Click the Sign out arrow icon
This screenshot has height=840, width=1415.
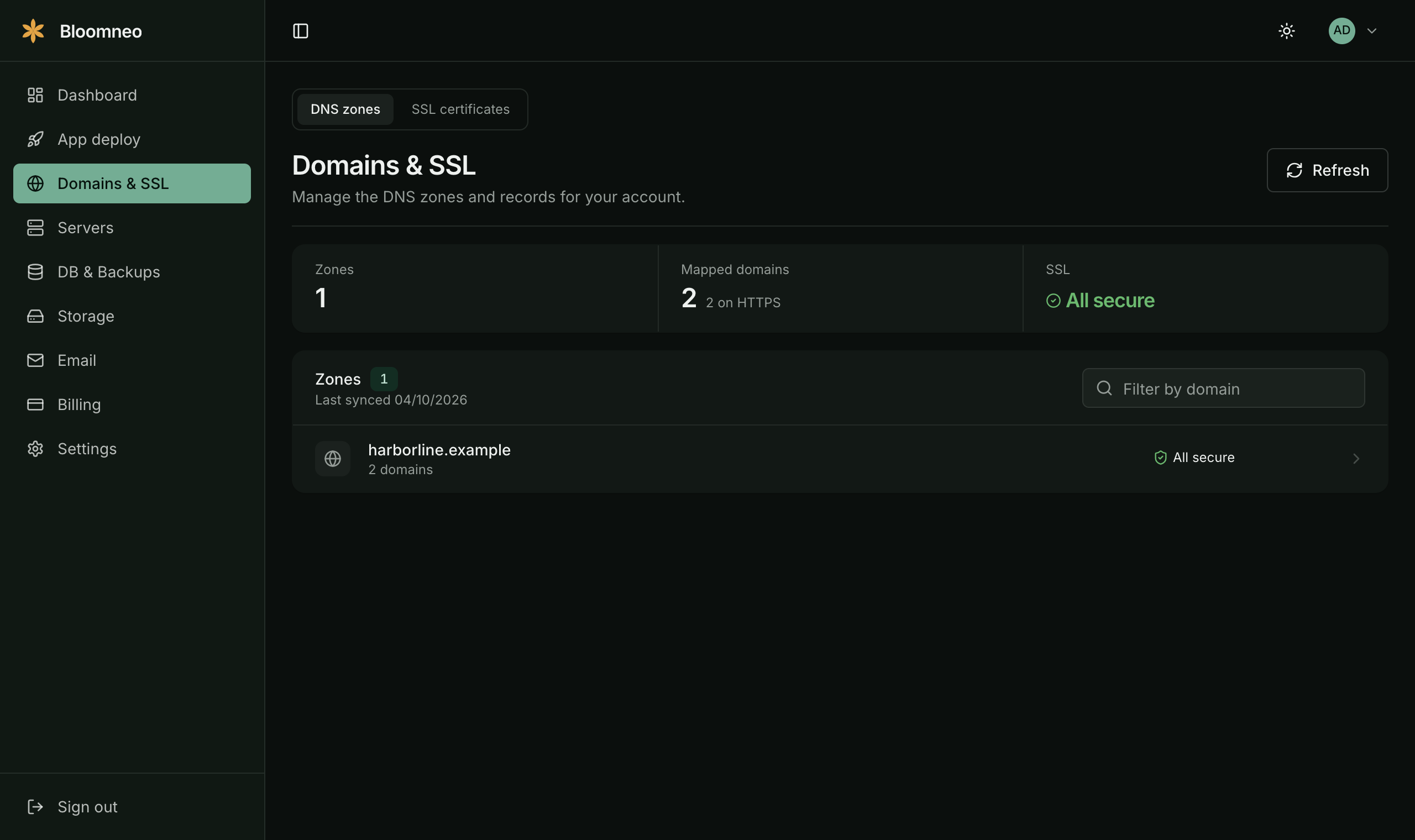pyautogui.click(x=35, y=807)
